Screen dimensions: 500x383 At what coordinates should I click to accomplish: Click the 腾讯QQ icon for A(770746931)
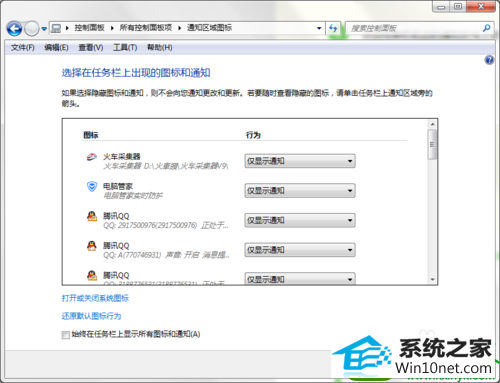pos(92,246)
